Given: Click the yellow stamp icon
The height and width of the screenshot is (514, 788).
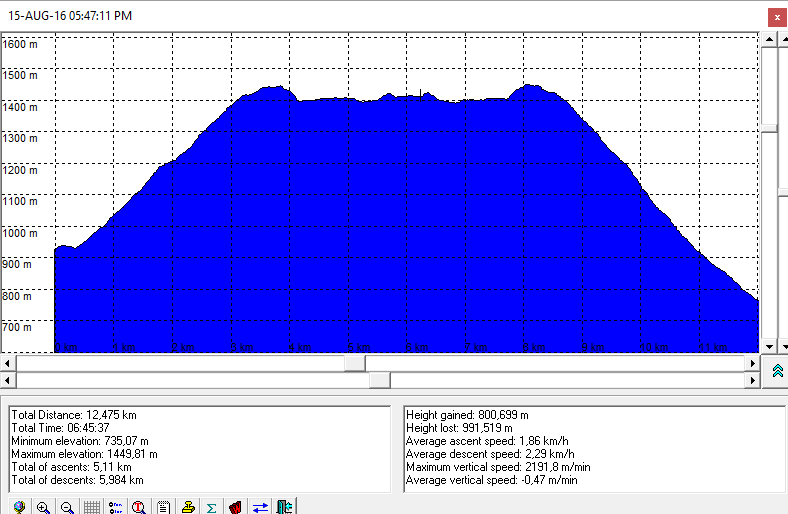Looking at the screenshot, I should (188, 507).
